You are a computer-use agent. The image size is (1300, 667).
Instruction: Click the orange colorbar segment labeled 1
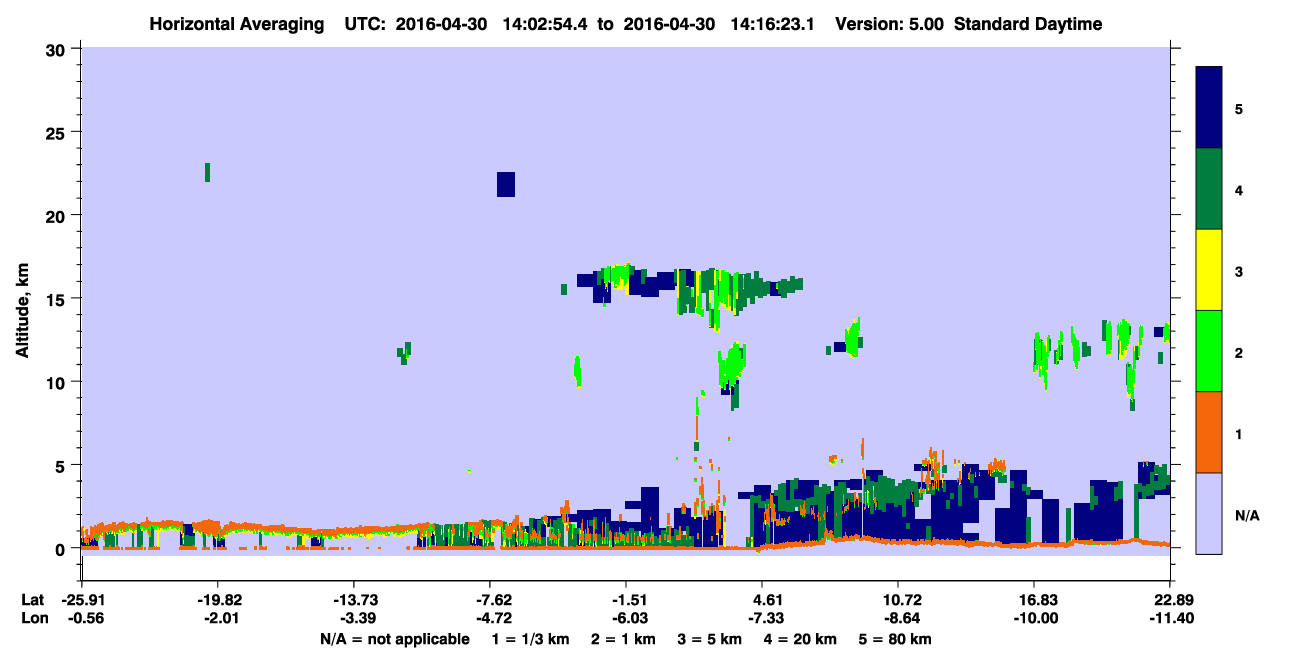pos(1209,432)
